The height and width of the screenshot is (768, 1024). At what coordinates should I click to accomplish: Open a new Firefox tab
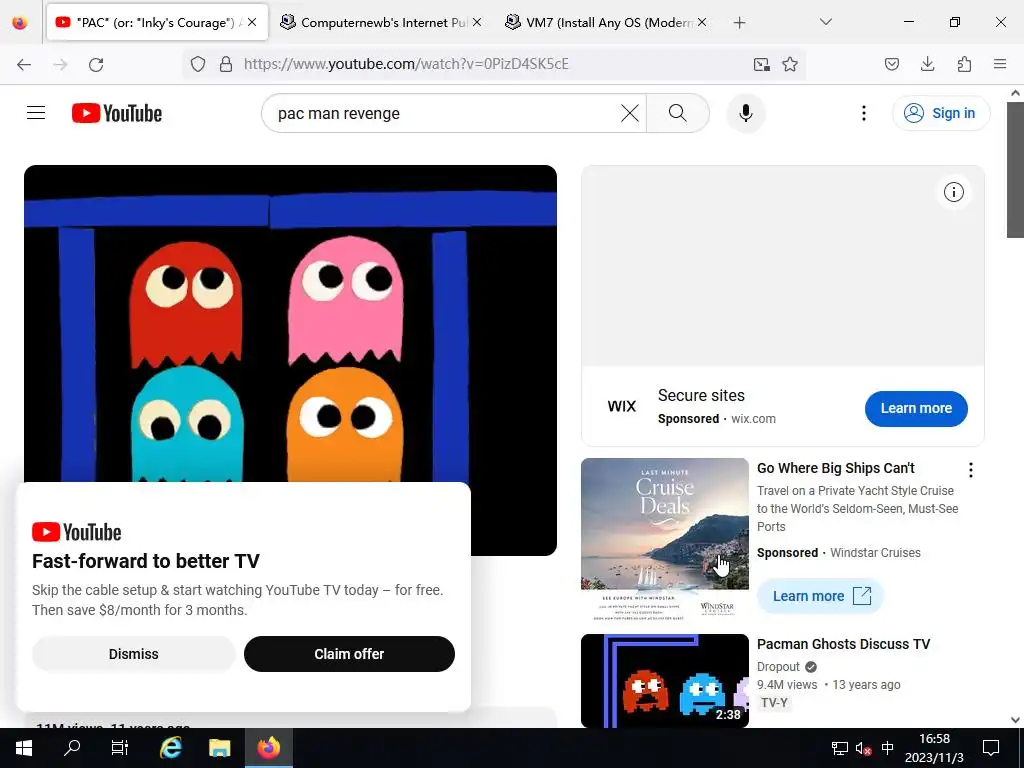739,23
